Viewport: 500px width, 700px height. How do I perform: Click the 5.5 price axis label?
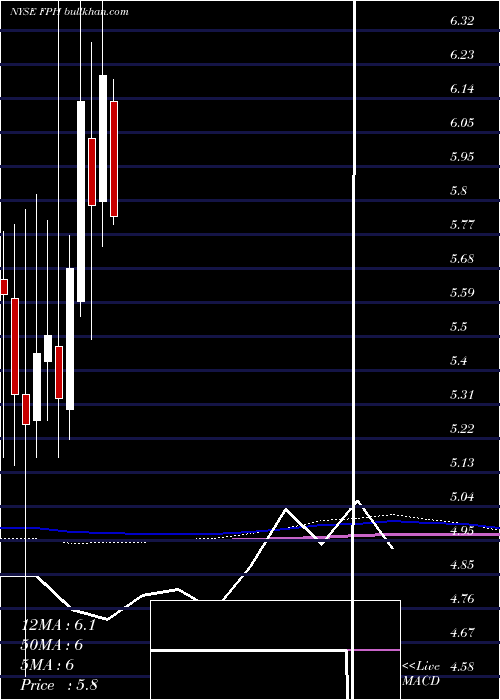[459, 326]
